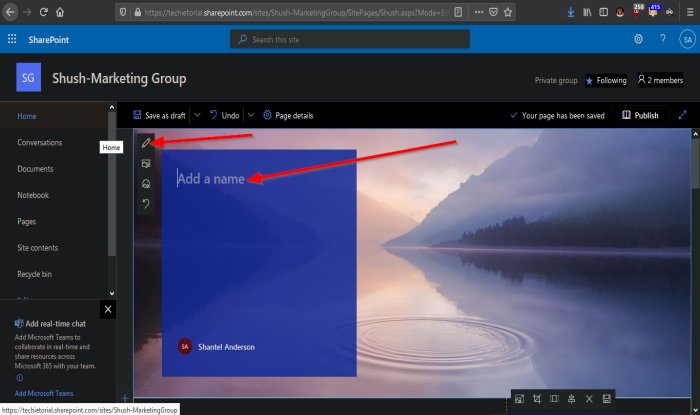This screenshot has width=700, height=415.
Task: Reload the page in the browser
Action: click(43, 12)
